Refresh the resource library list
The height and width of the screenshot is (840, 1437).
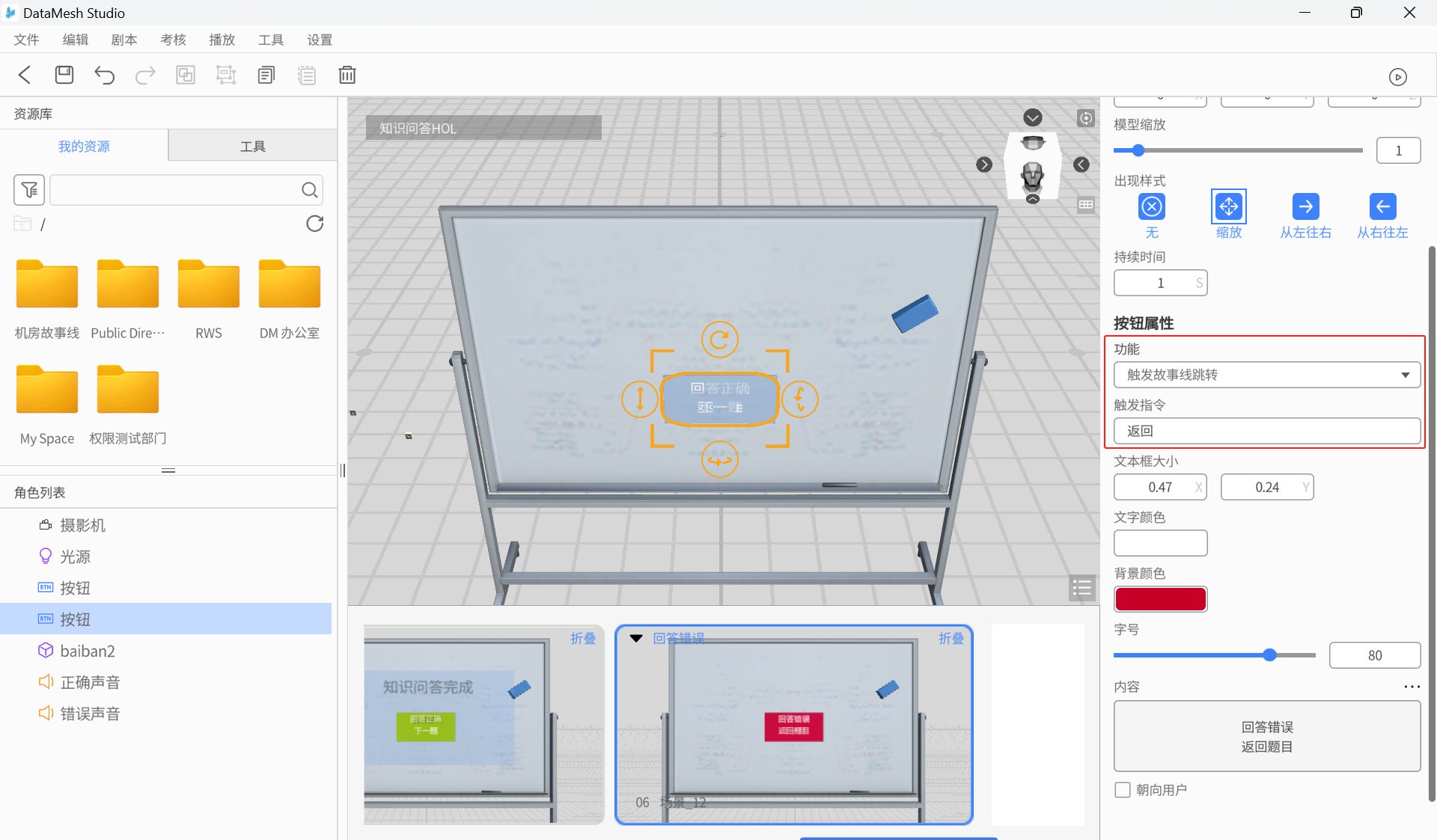coord(315,224)
